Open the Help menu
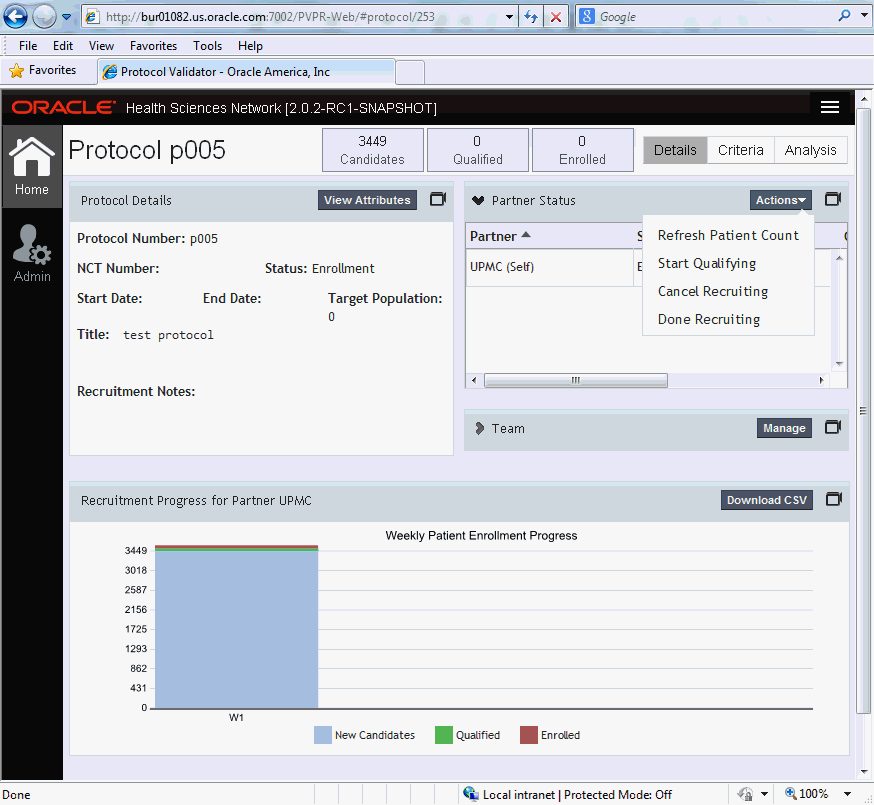Screen dimensions: 874x805 (250, 46)
